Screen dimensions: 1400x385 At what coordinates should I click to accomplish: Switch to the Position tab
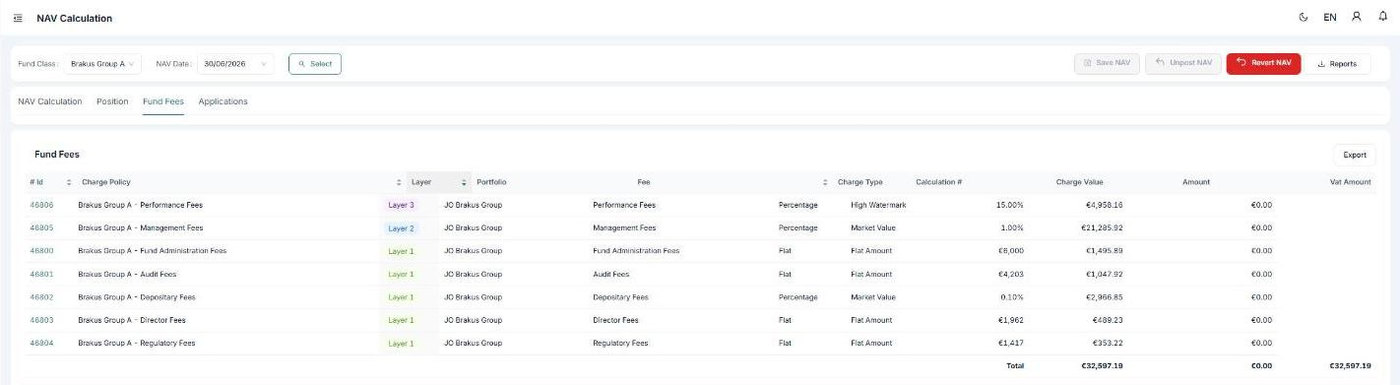click(112, 101)
